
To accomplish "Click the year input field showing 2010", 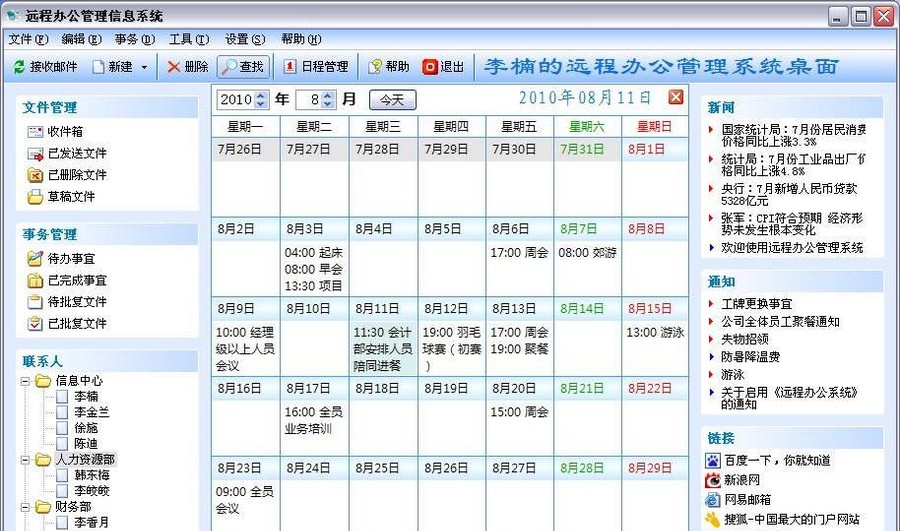I will pyautogui.click(x=236, y=100).
